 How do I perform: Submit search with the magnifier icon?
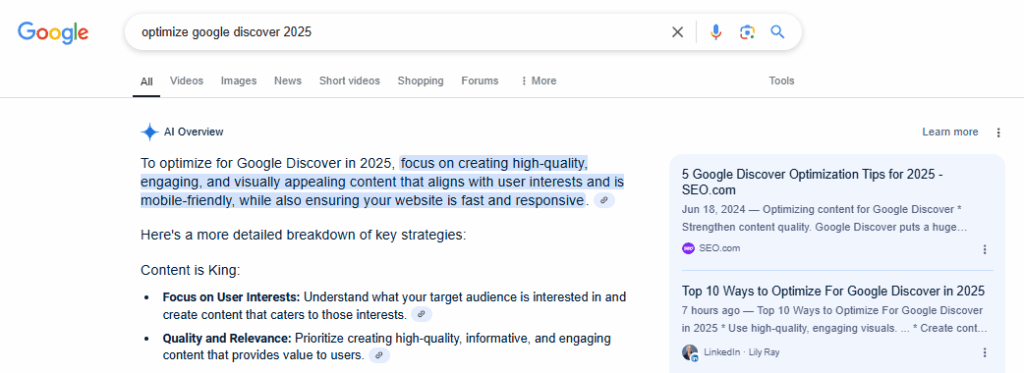click(777, 32)
